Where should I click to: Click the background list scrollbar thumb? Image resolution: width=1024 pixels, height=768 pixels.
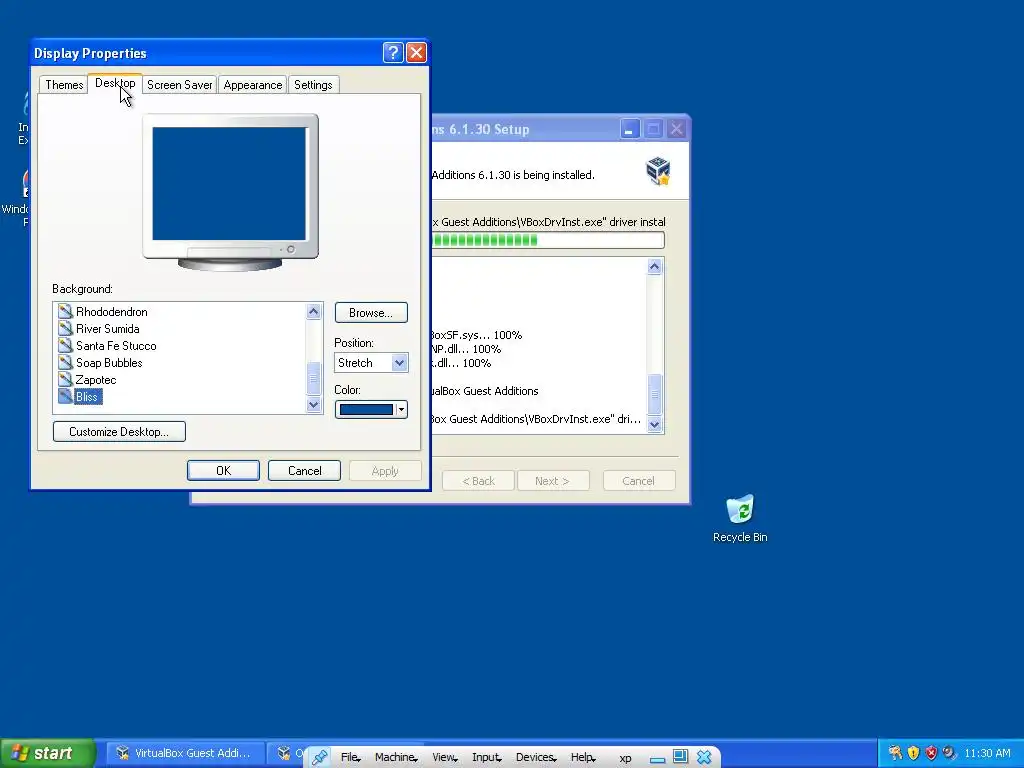point(313,379)
